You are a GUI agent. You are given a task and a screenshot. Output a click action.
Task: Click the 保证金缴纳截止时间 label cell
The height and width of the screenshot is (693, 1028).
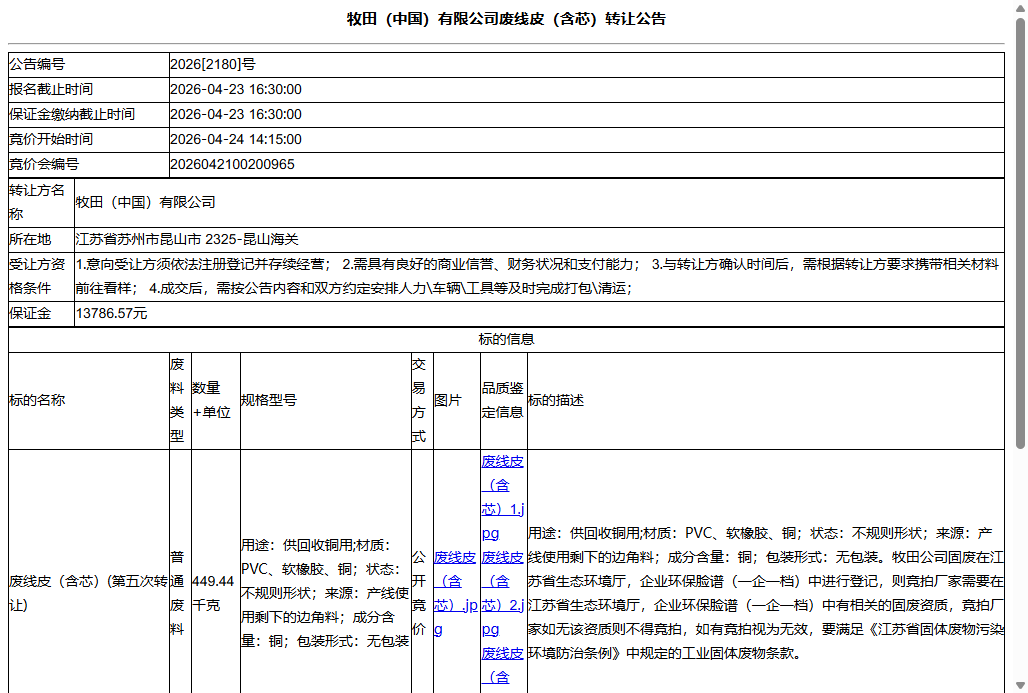[x=89, y=114]
